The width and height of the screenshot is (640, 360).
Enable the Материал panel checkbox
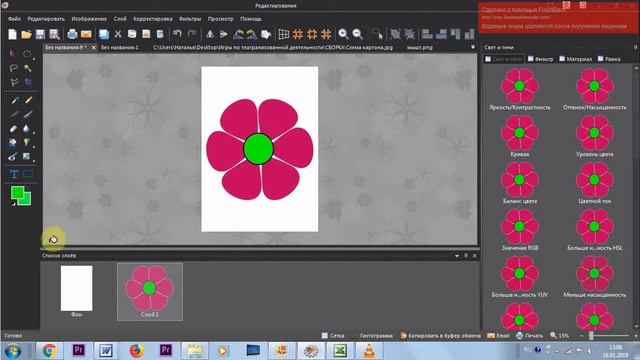coord(562,59)
